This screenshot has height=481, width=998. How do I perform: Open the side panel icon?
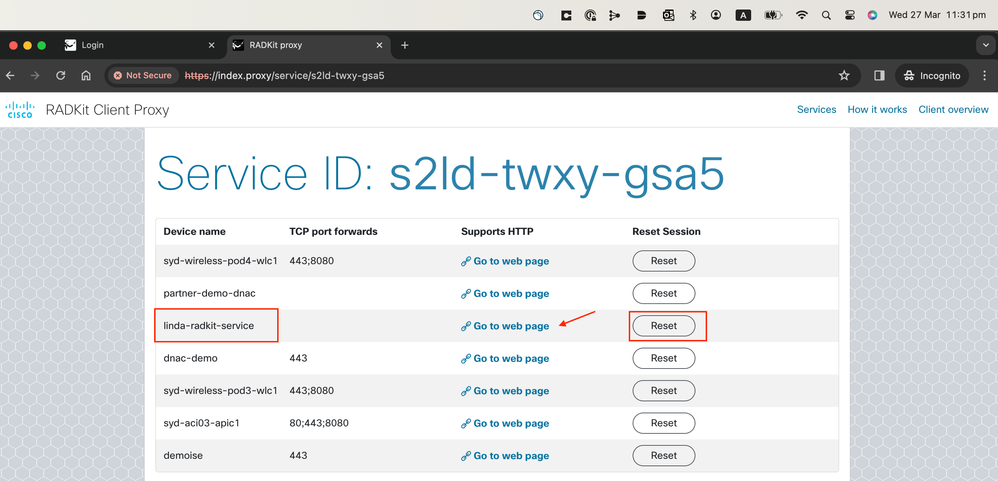click(x=879, y=76)
